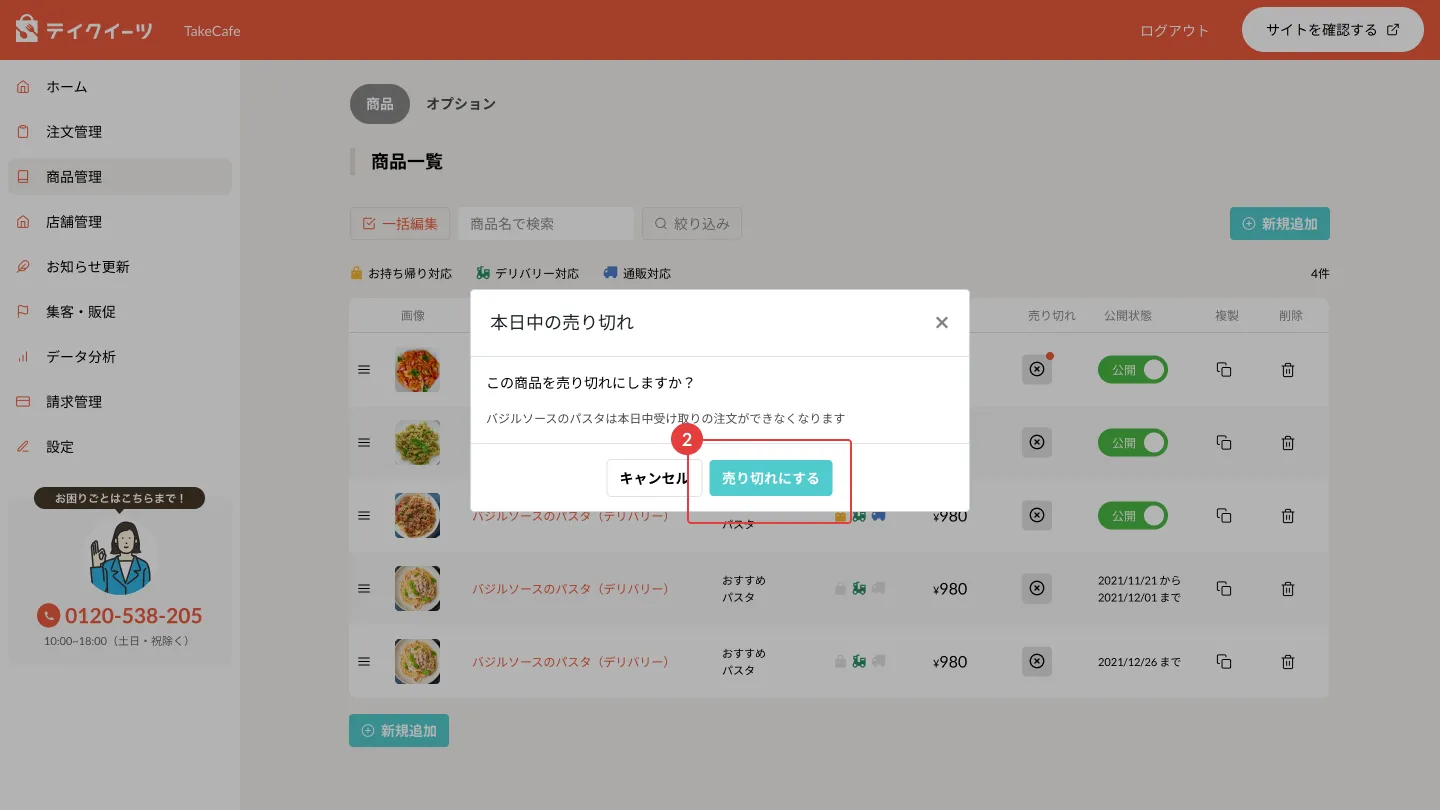Viewport: 1440px width, 810px height.
Task: Click the duplicate icon in the fourth product row
Action: click(x=1223, y=589)
